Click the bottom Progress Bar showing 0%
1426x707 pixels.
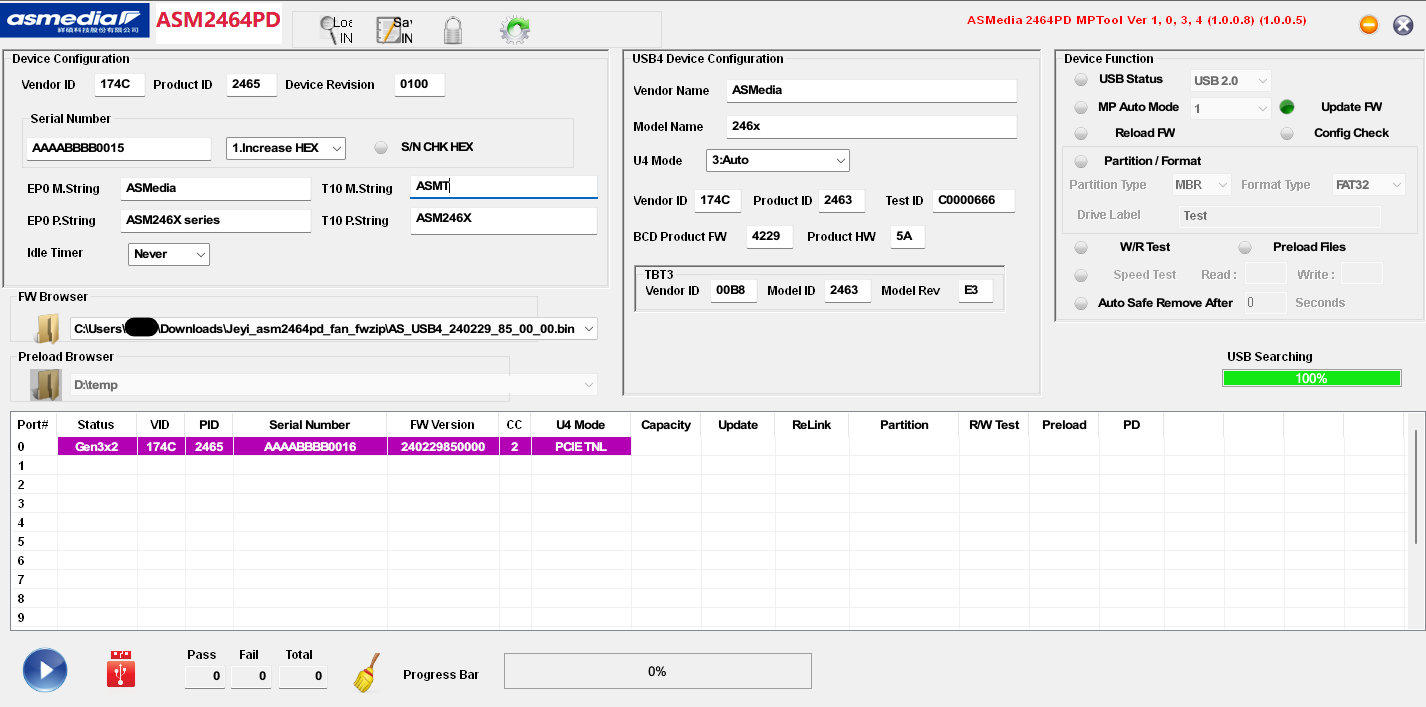pyautogui.click(x=657, y=671)
